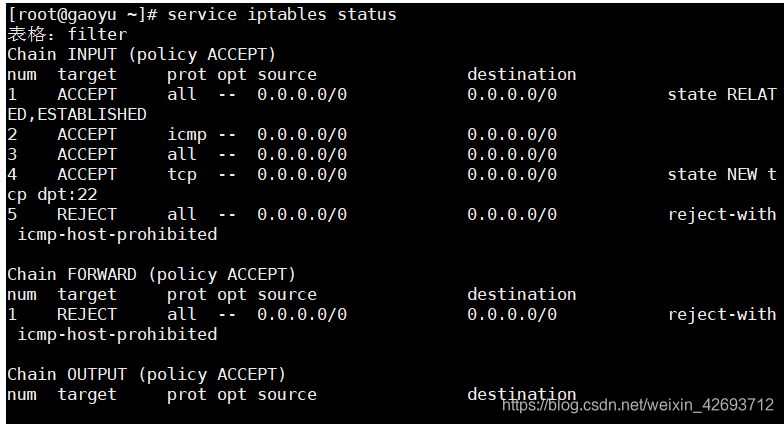Screen dimensions: 784x424
Task: Click ACCEPT target in the tcp row
Action: 87,174
